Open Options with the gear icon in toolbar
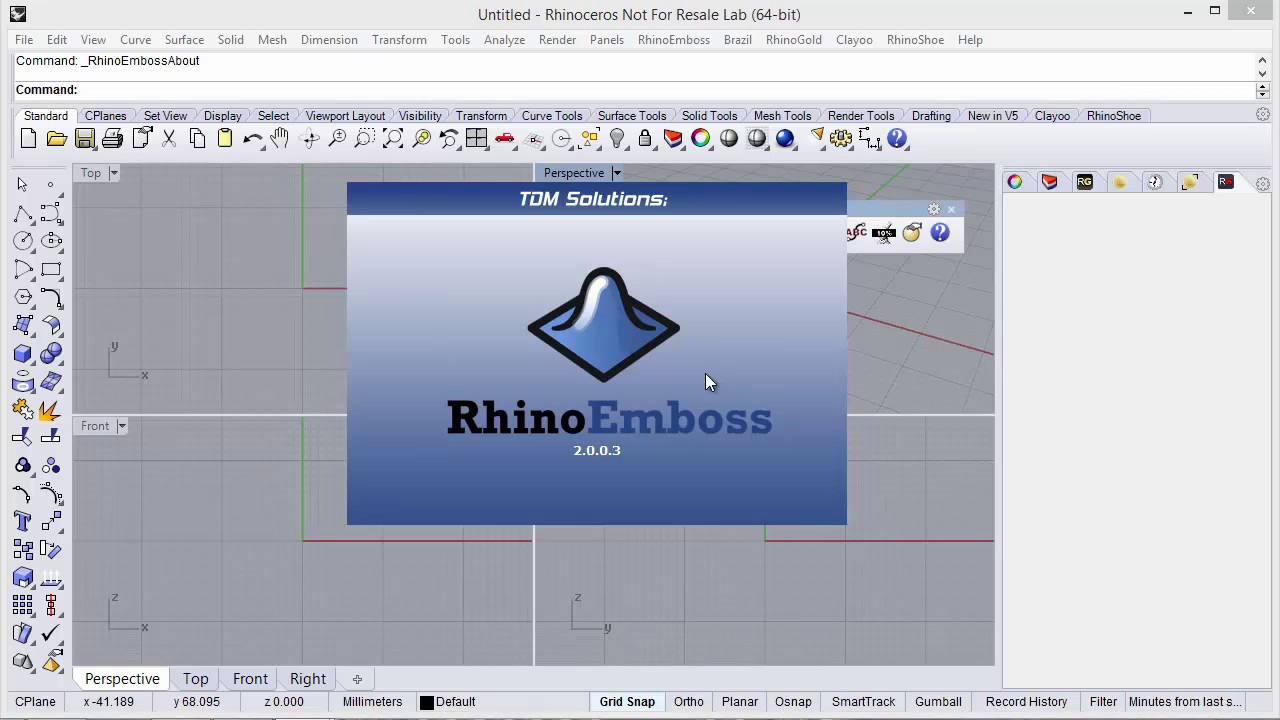Image resolution: width=1280 pixels, height=720 pixels. tap(841, 139)
